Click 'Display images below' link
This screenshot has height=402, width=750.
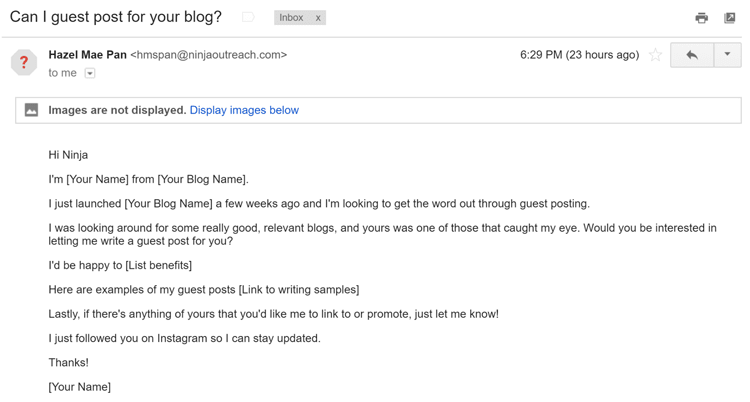coord(244,110)
